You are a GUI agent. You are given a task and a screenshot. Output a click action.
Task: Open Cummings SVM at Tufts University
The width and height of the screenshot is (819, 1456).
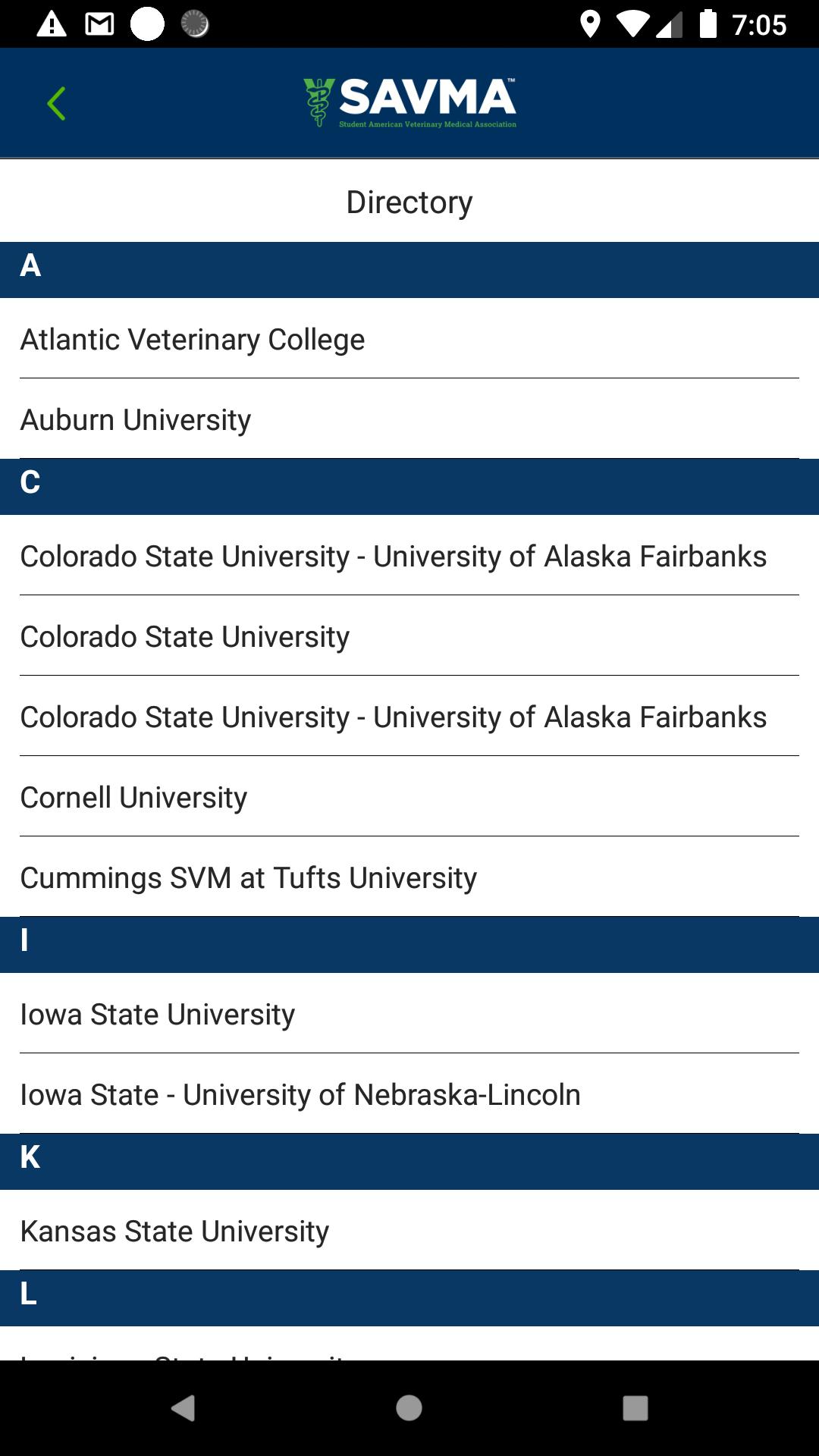[409, 877]
